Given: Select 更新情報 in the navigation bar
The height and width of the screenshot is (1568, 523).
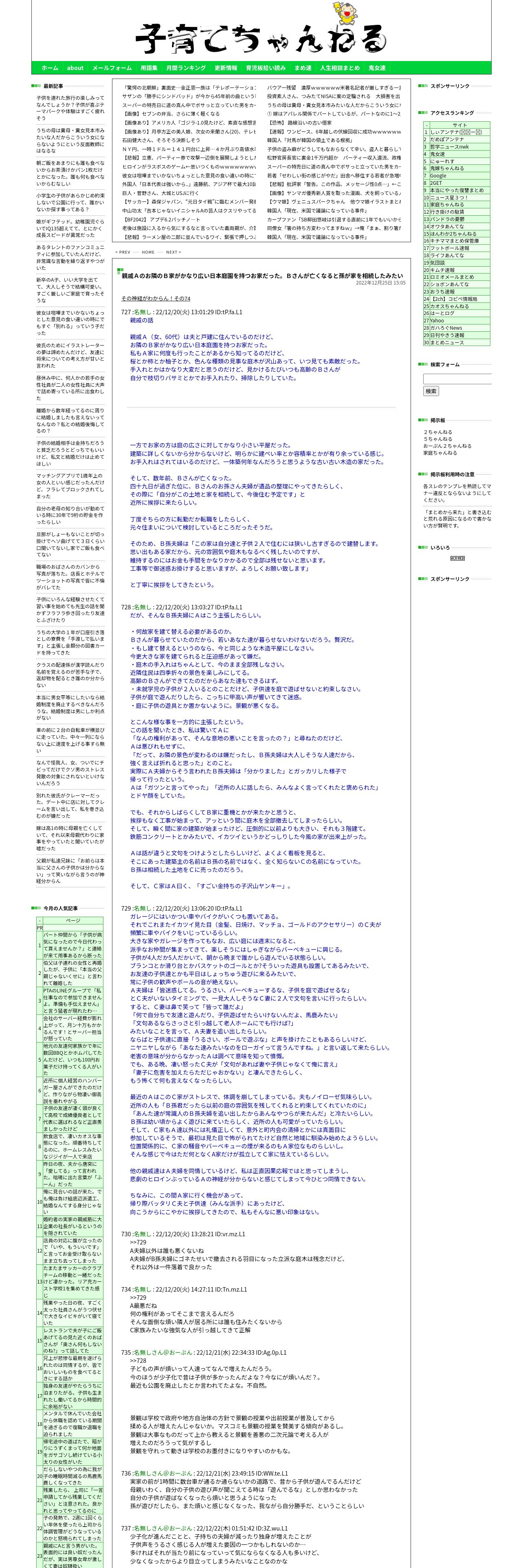Looking at the screenshot, I should click(226, 68).
